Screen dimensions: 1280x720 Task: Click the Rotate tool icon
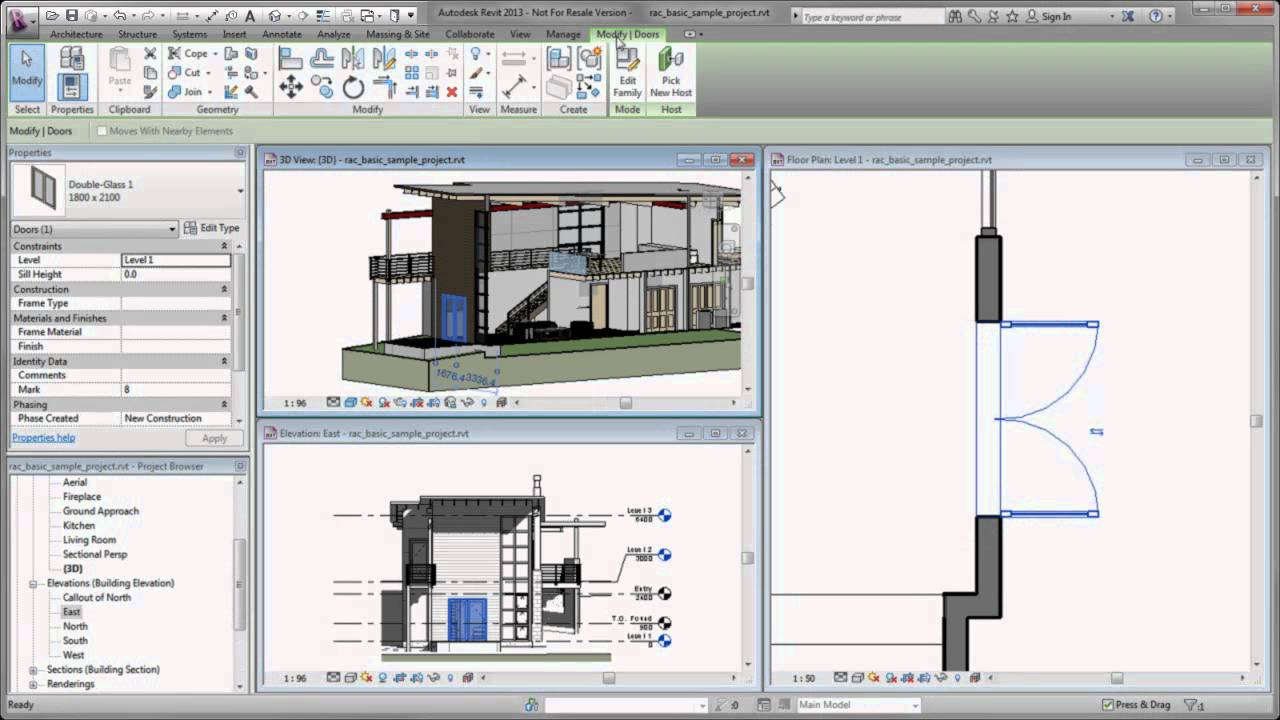pos(354,87)
